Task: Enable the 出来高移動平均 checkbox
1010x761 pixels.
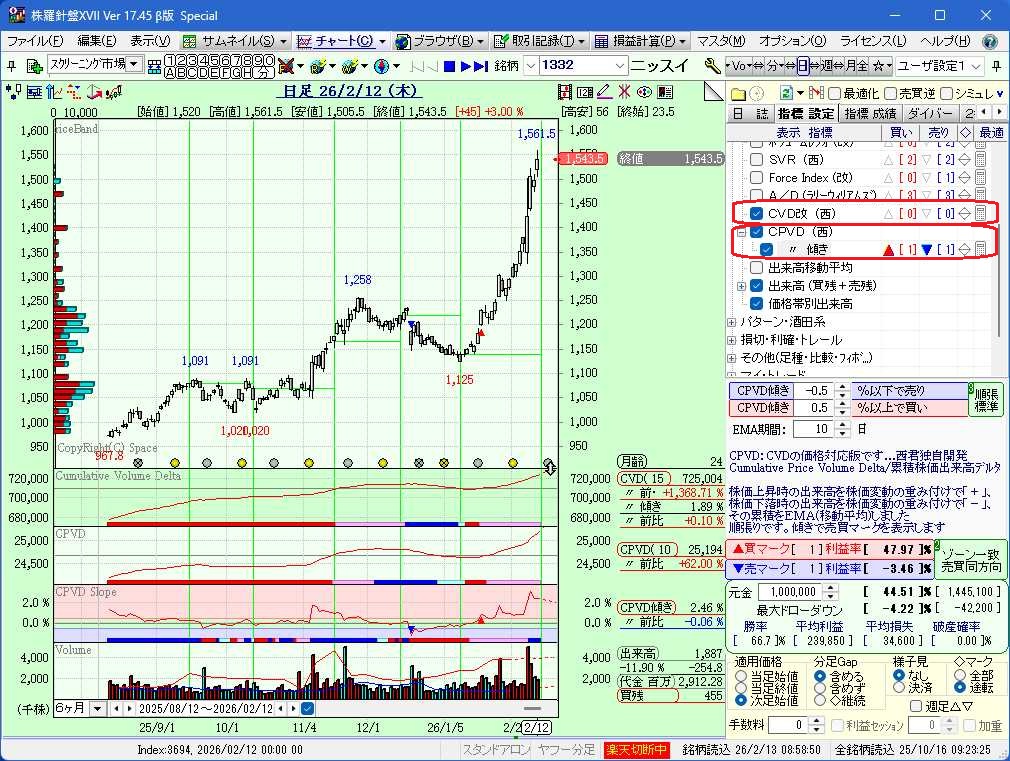Action: point(757,268)
